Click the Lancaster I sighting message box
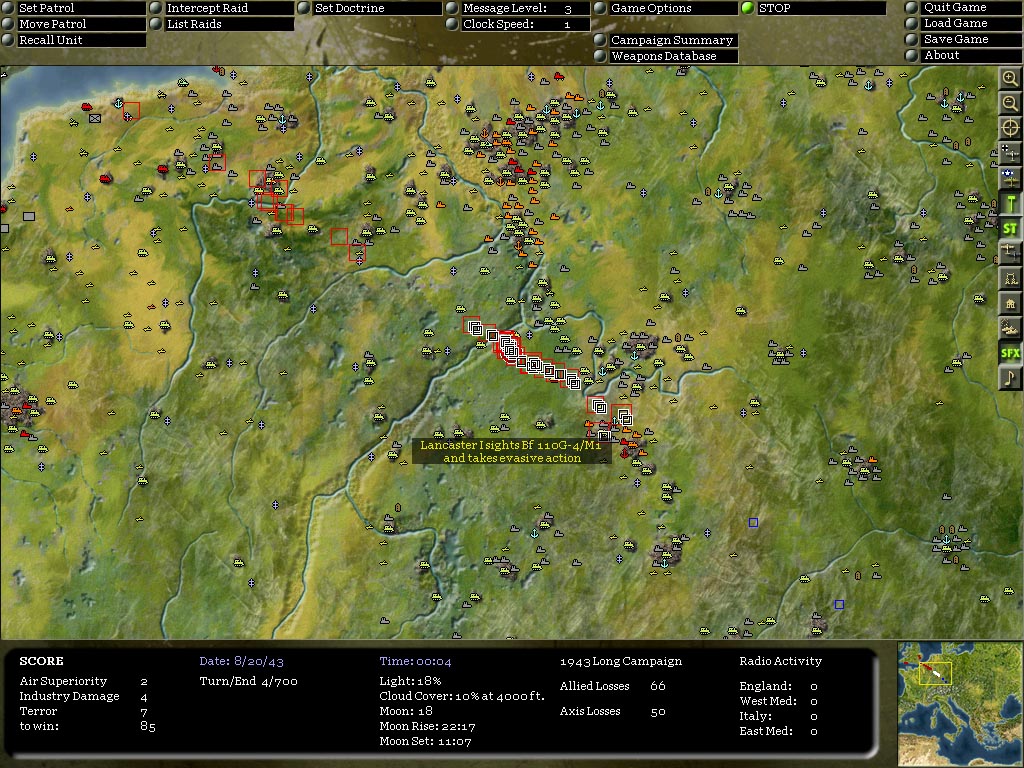This screenshot has height=768, width=1024. point(511,451)
